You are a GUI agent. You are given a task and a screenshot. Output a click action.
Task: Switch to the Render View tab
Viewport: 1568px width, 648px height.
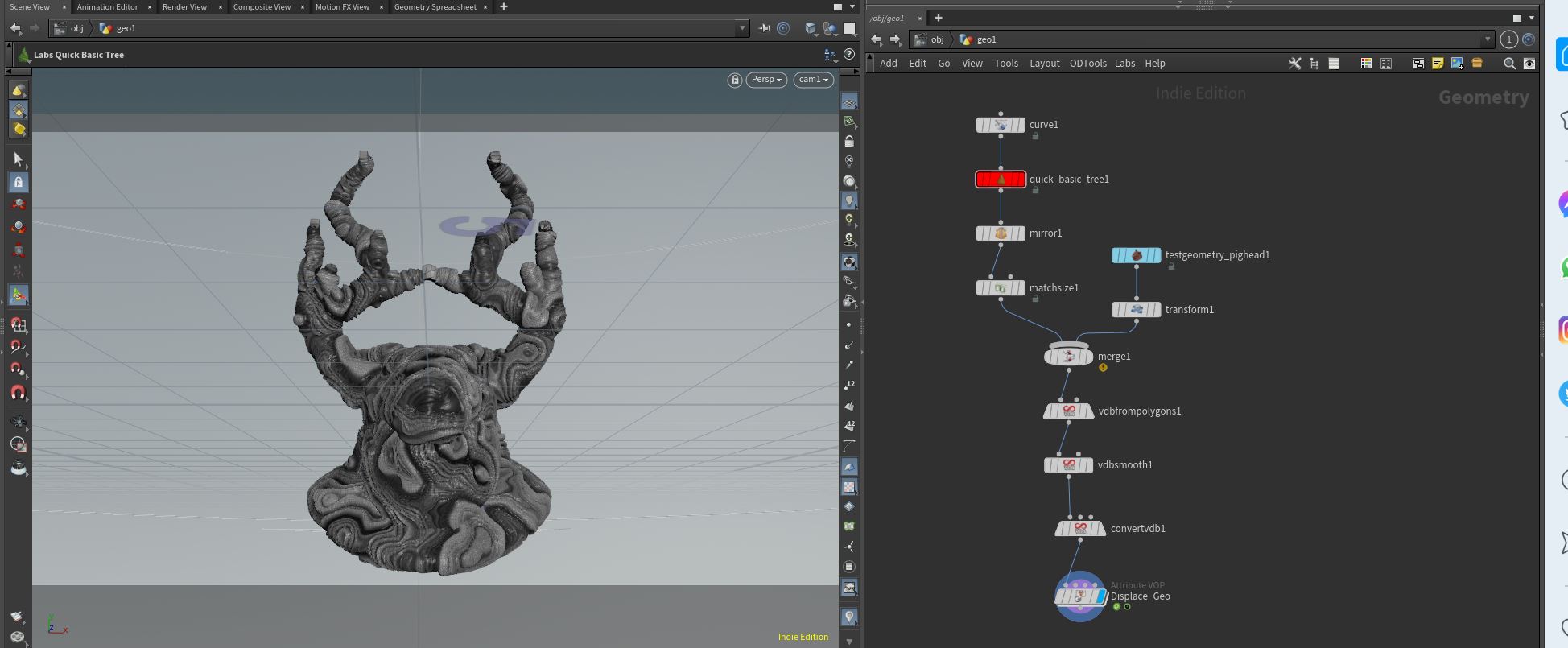184,6
